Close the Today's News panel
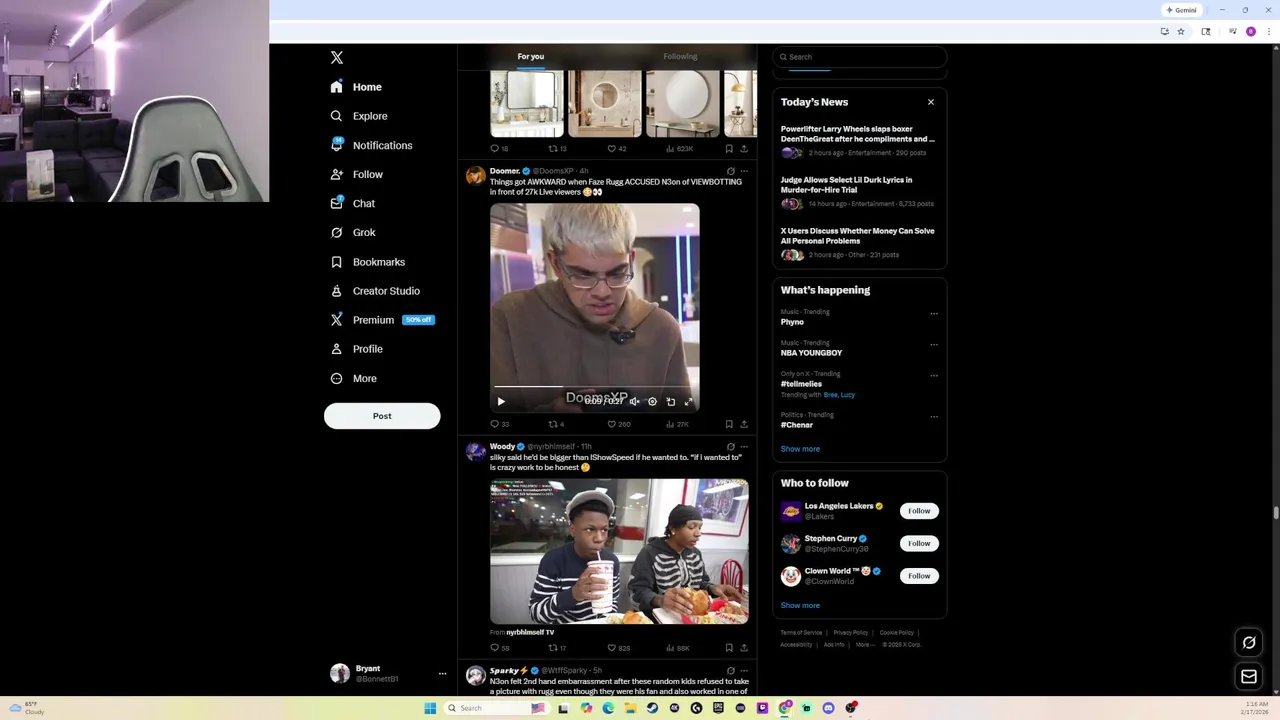Viewport: 1280px width, 720px height. coord(930,102)
